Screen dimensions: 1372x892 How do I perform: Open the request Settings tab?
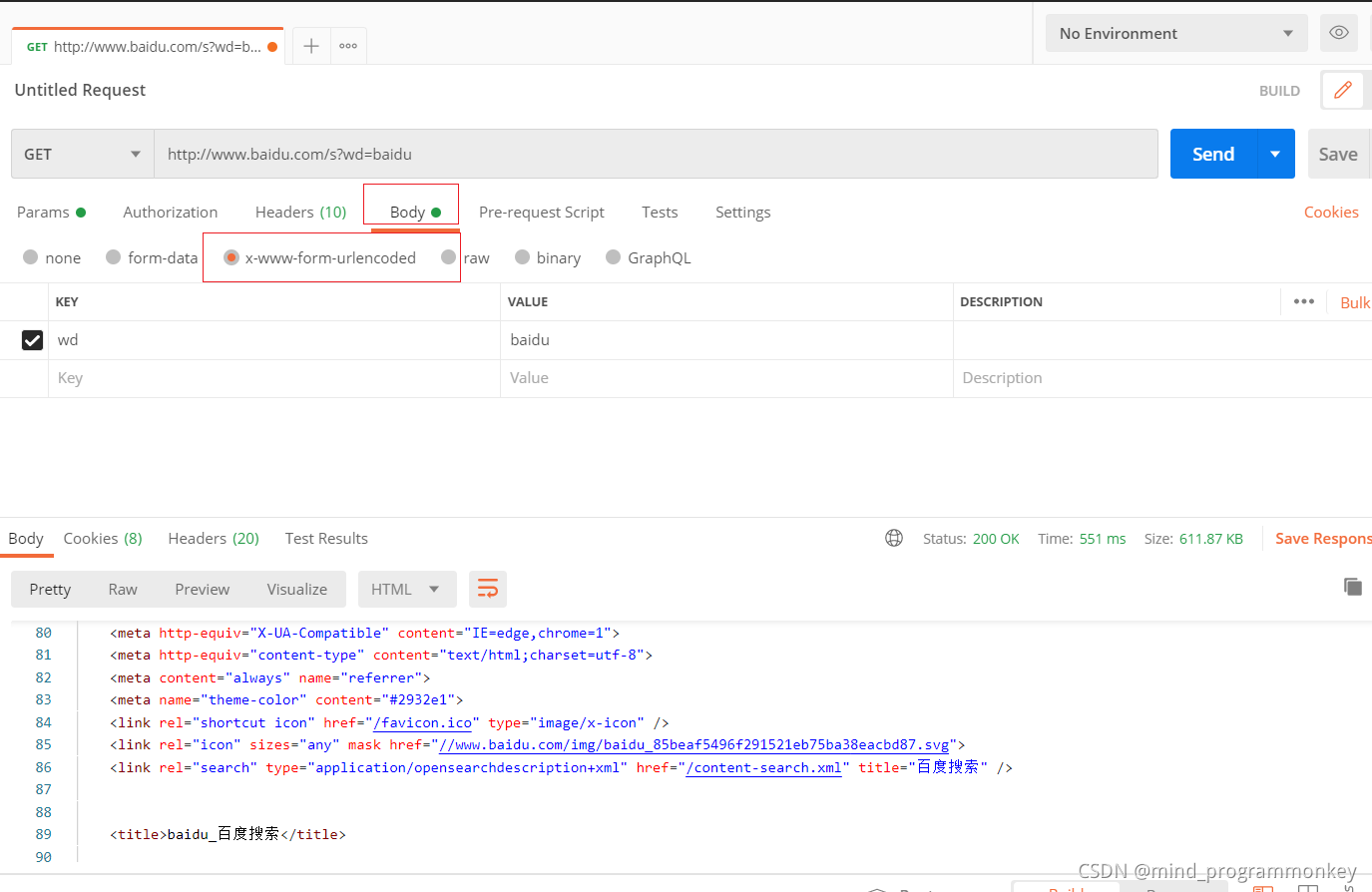coord(742,212)
